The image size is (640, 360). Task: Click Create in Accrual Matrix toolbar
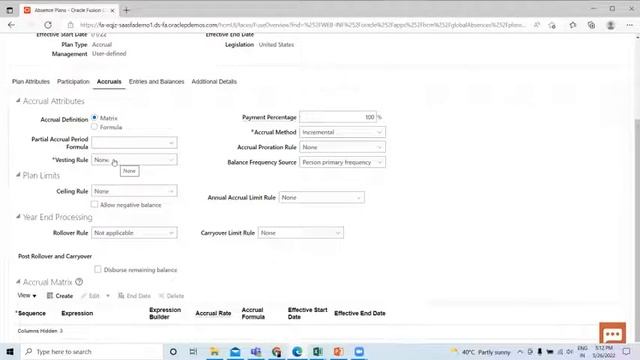(60, 296)
